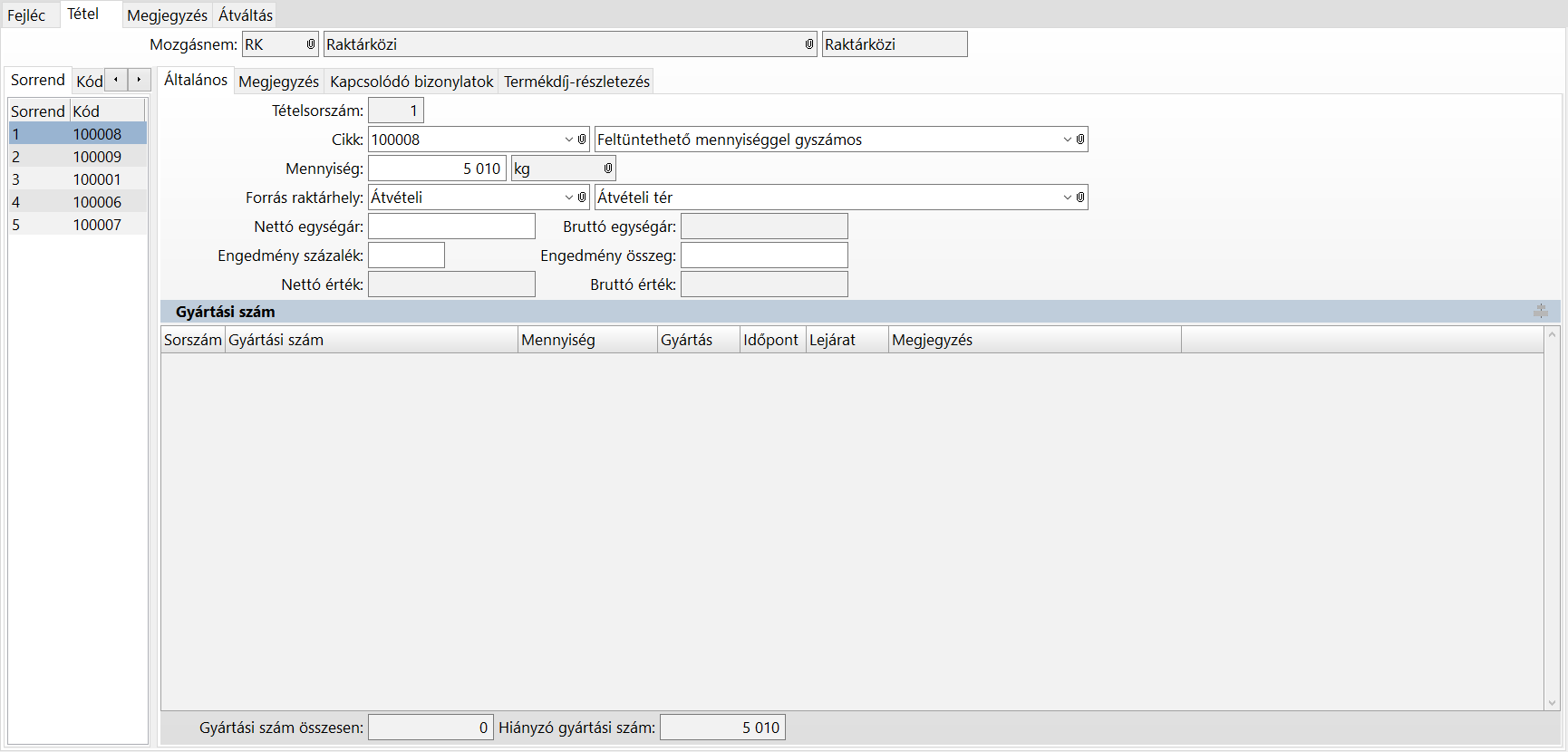Select the list row with code 100009
Screen dimensions: 1568x752
78,157
